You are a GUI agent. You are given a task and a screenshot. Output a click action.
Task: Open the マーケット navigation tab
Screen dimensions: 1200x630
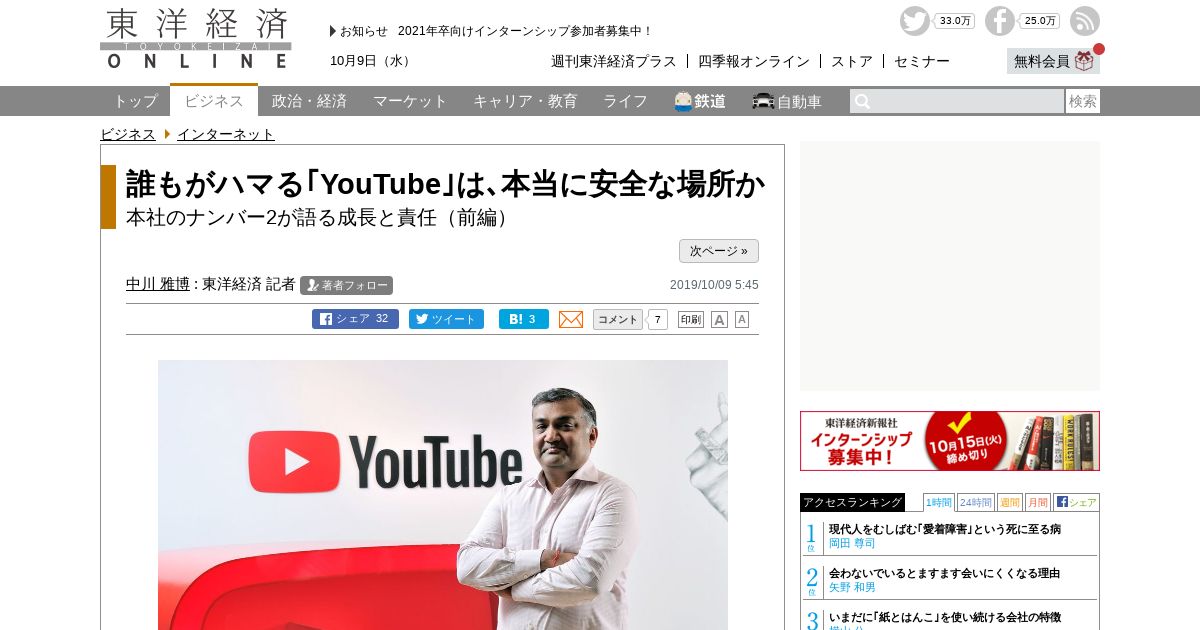[410, 101]
